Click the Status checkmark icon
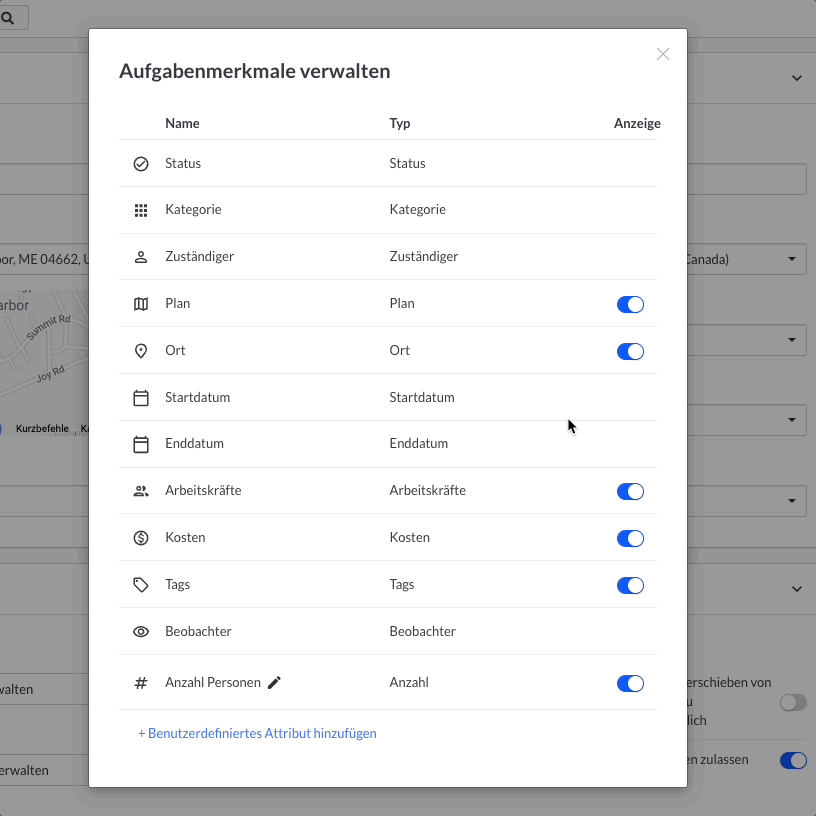Screen dimensions: 816x816 [x=141, y=164]
